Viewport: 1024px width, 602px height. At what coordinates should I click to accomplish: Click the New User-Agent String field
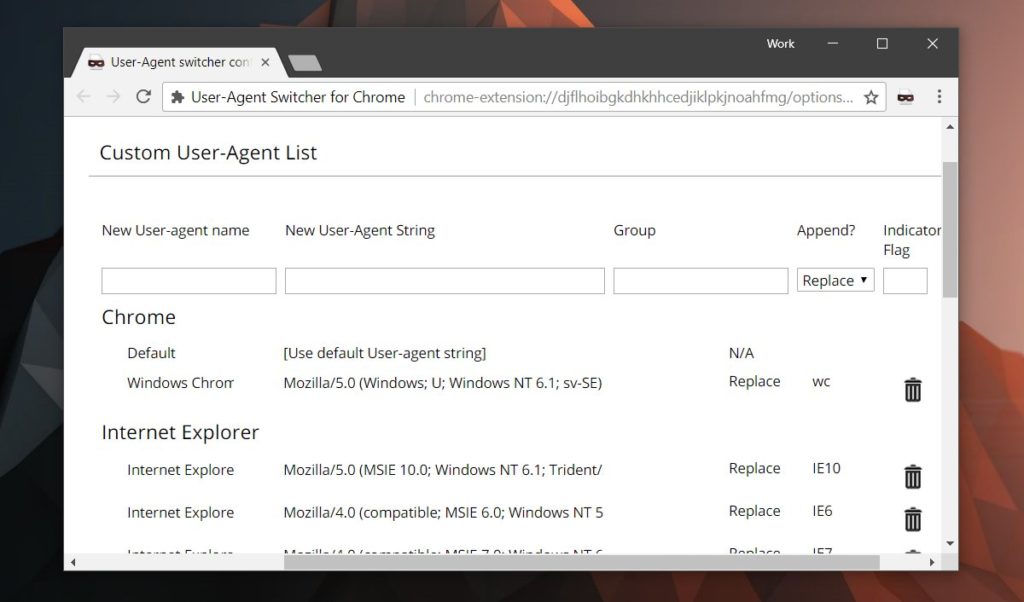pos(445,280)
